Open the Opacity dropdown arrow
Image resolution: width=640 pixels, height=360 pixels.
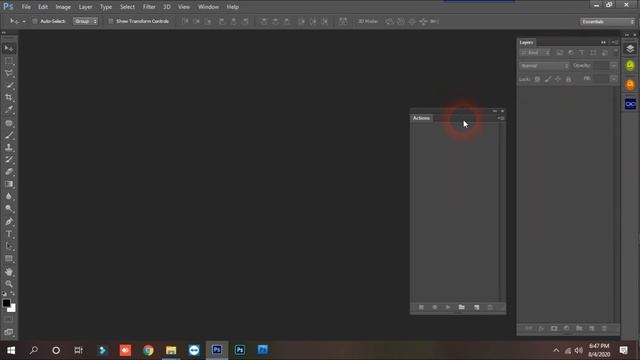tap(613, 66)
